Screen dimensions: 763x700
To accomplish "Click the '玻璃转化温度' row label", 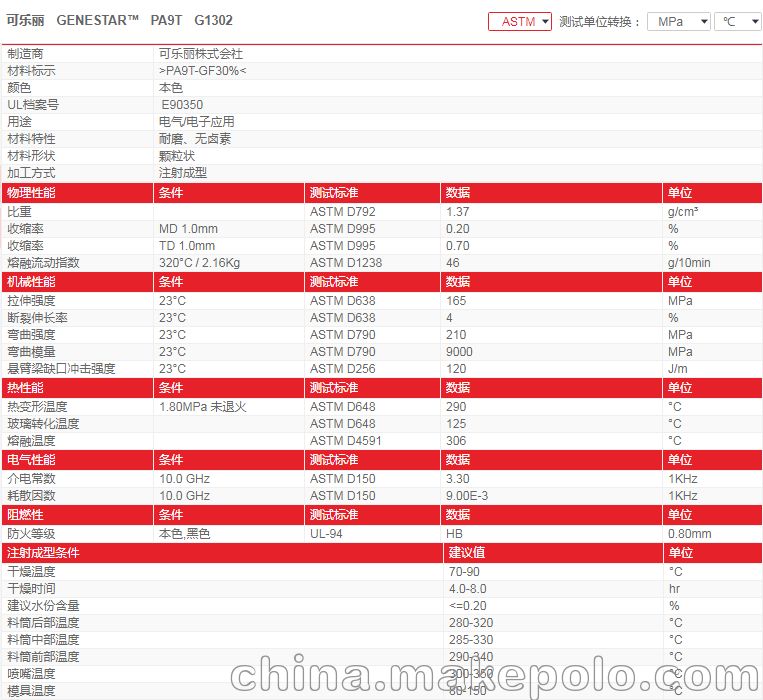I will pyautogui.click(x=43, y=424).
